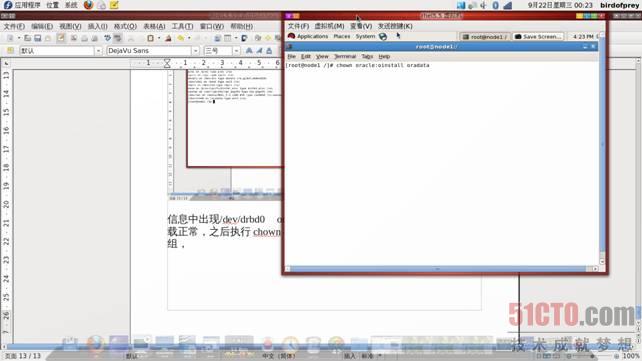The height and width of the screenshot is (361, 642).
Task: Open the font size dropdown
Action: tap(236, 51)
